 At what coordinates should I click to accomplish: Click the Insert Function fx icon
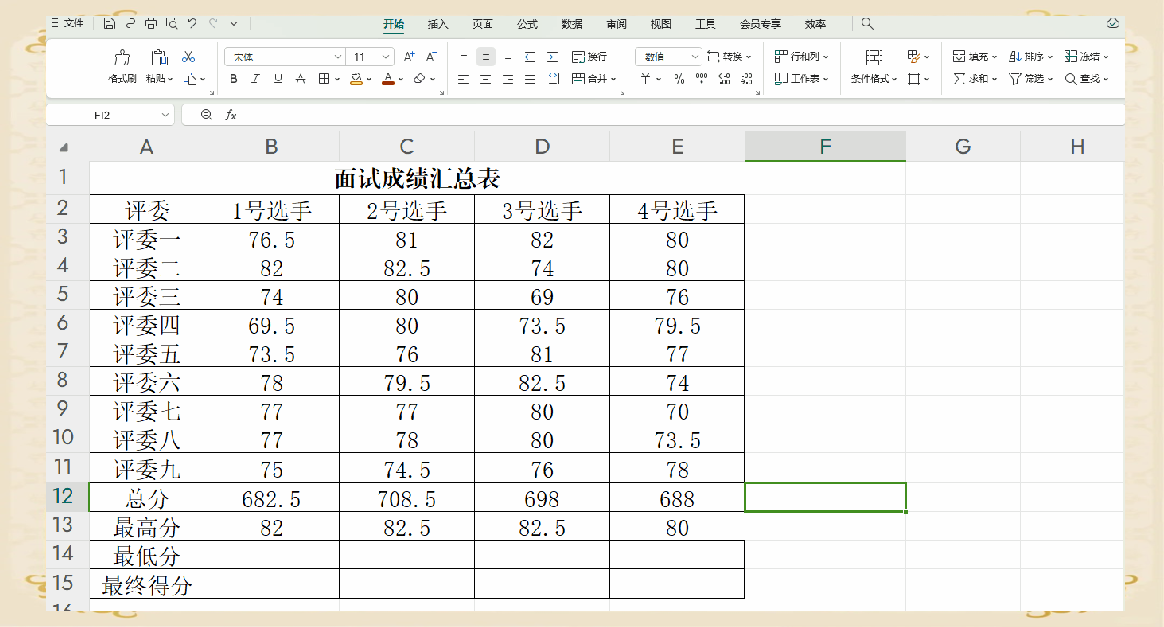click(x=231, y=115)
